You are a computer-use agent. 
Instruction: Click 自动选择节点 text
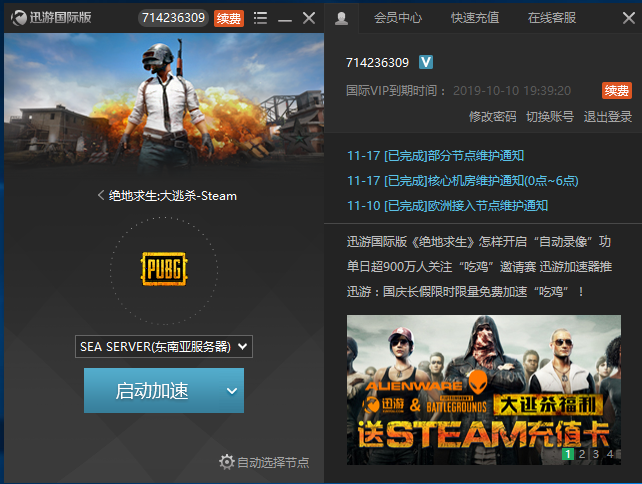[273, 463]
